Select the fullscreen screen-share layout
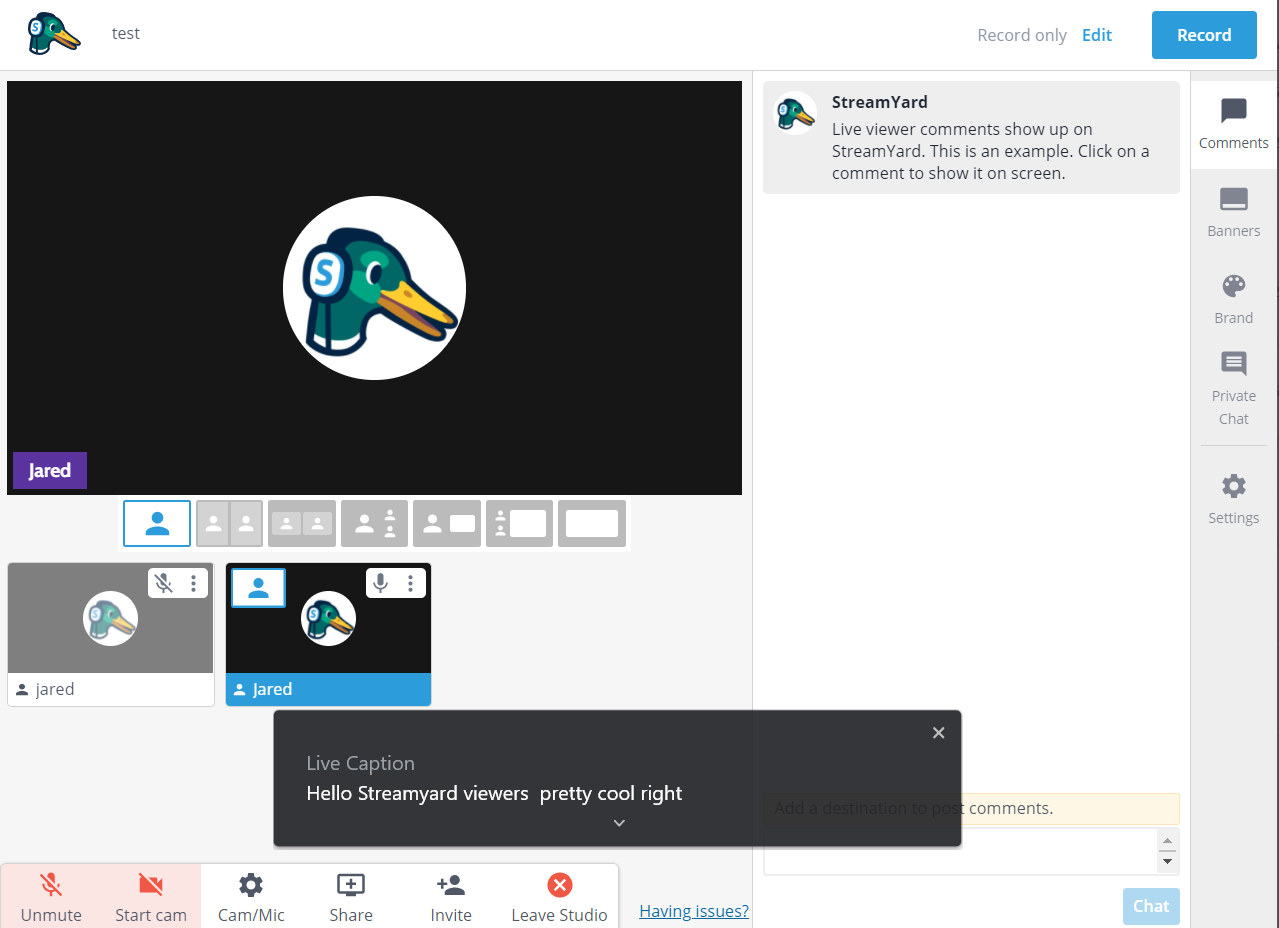The image size is (1279, 928). [x=592, y=523]
